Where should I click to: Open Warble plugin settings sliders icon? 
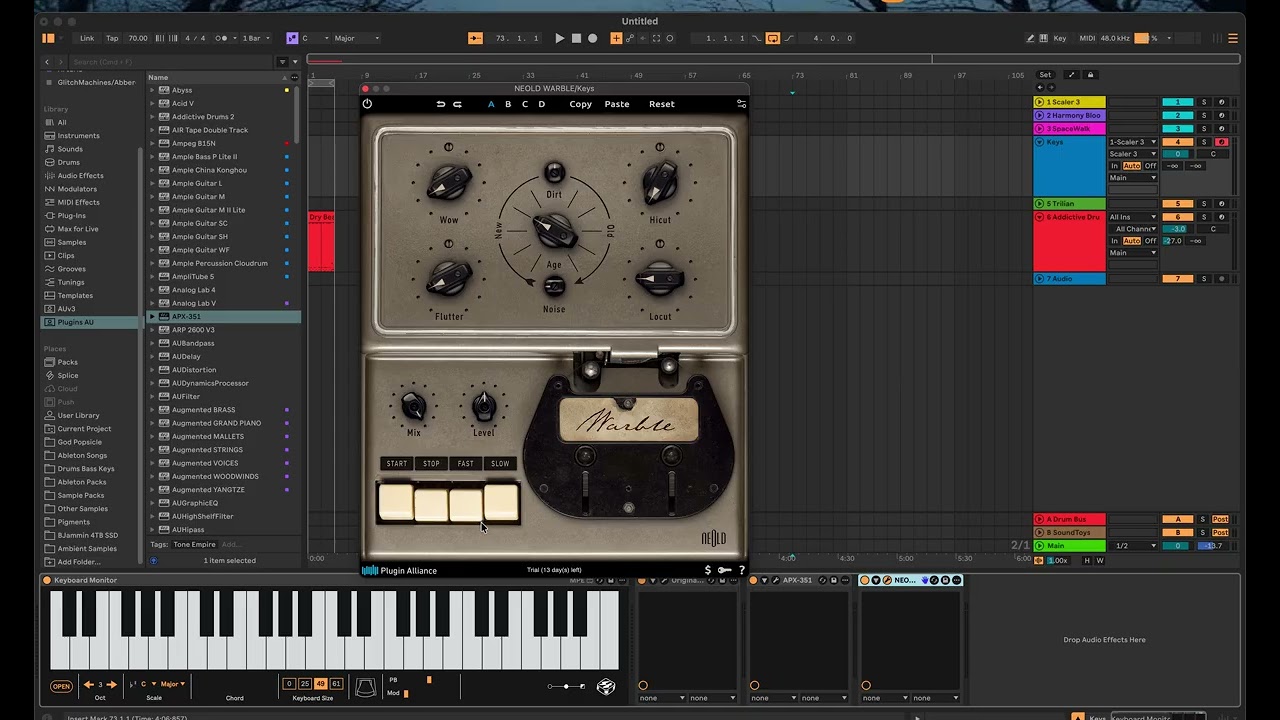pos(741,104)
